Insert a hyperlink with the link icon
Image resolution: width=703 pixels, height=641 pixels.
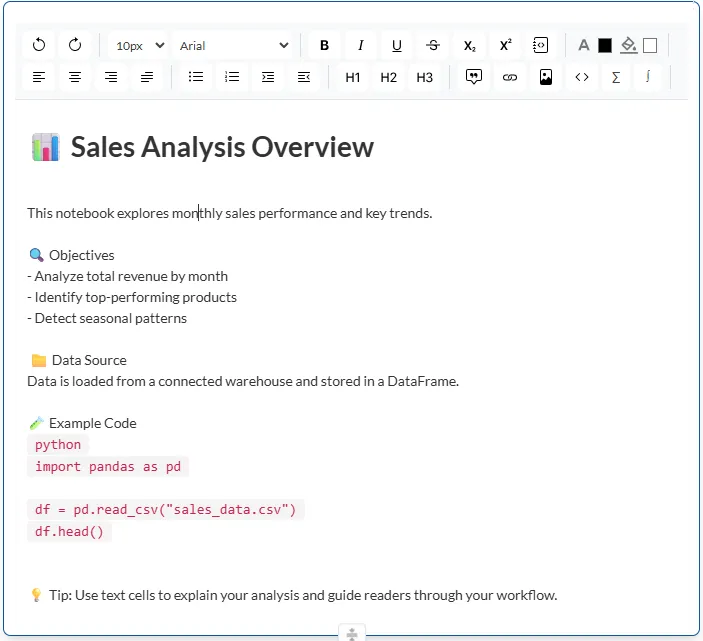tap(510, 77)
